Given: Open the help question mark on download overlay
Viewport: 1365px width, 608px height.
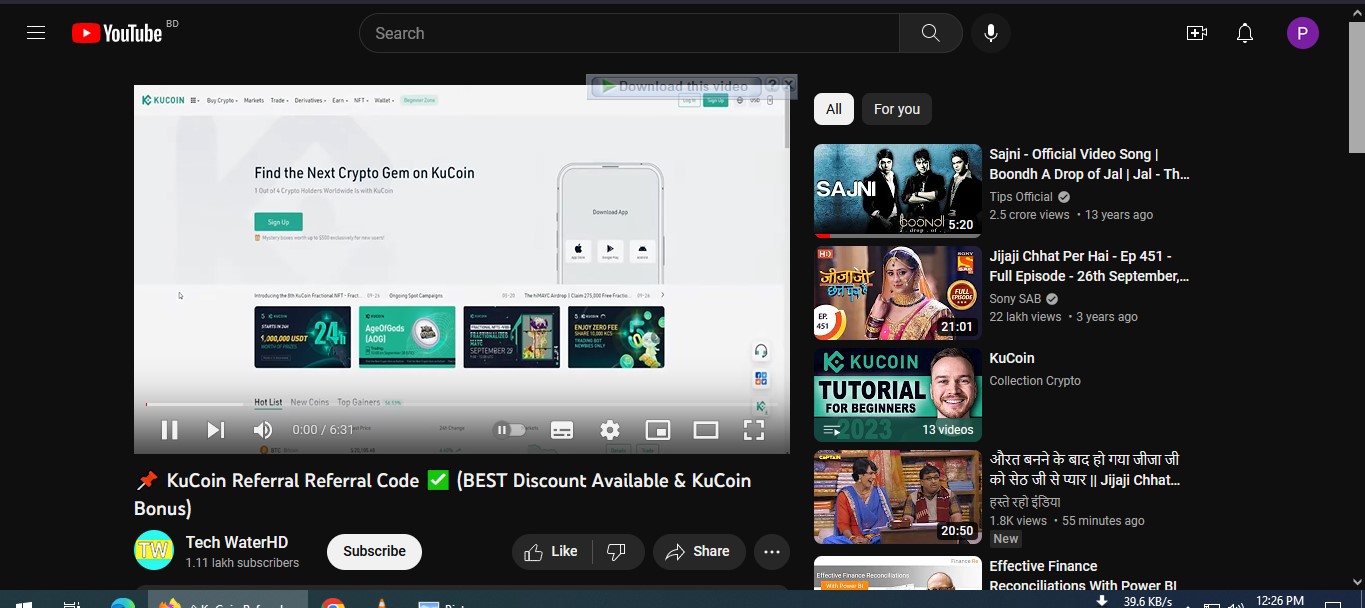Looking at the screenshot, I should pyautogui.click(x=772, y=86).
